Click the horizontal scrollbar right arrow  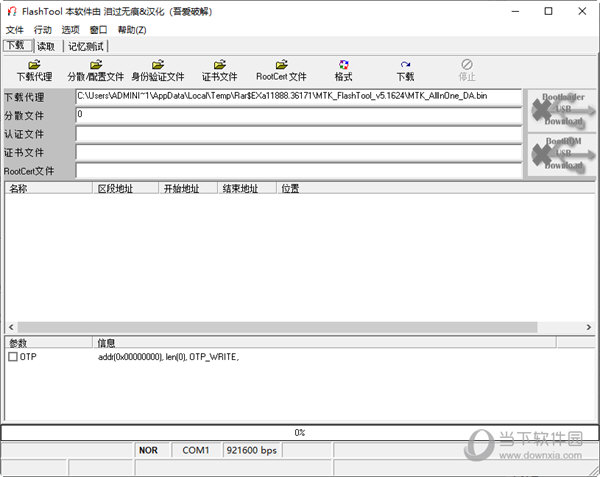coord(589,327)
